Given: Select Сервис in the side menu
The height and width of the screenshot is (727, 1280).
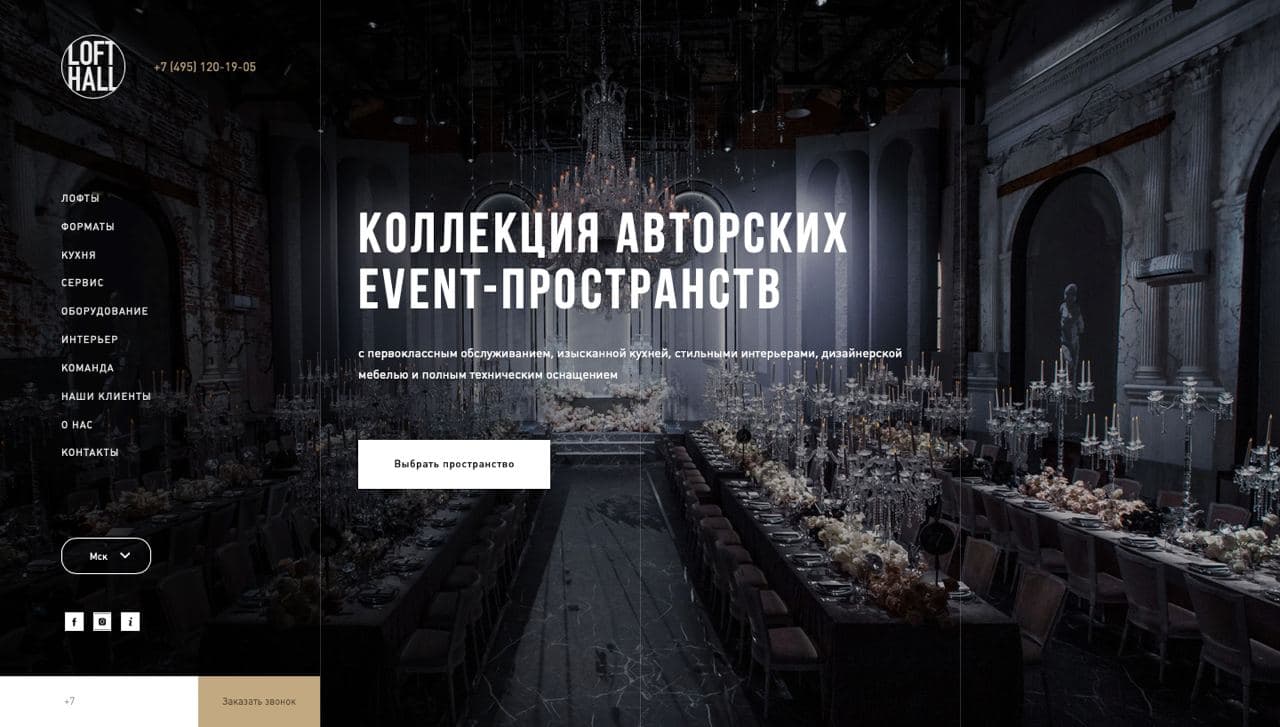Looking at the screenshot, I should (82, 283).
